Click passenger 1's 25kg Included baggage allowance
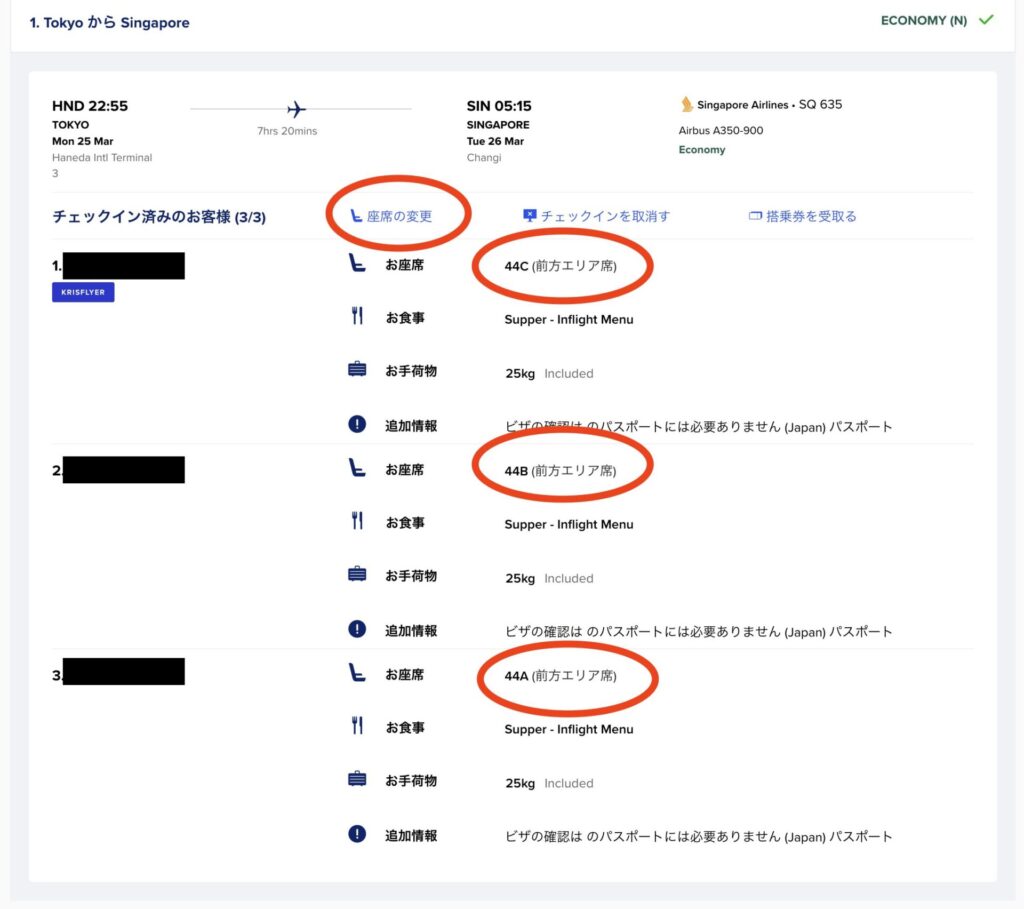Image resolution: width=1024 pixels, height=909 pixels. [549, 374]
